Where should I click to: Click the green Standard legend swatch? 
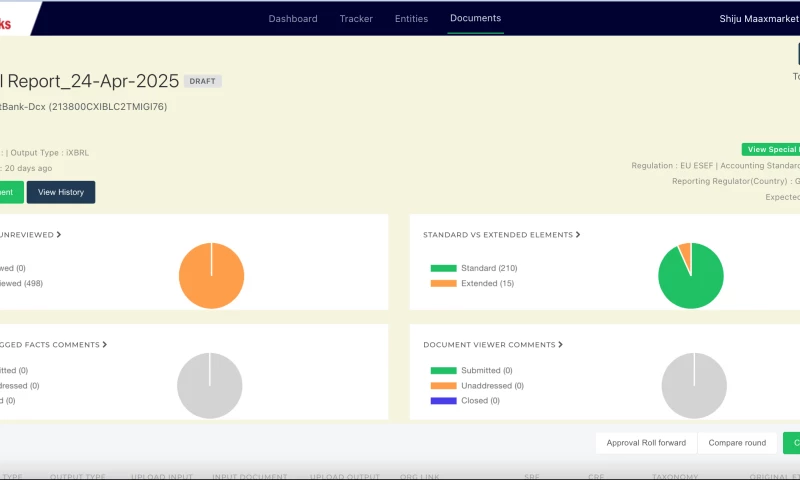[443, 268]
